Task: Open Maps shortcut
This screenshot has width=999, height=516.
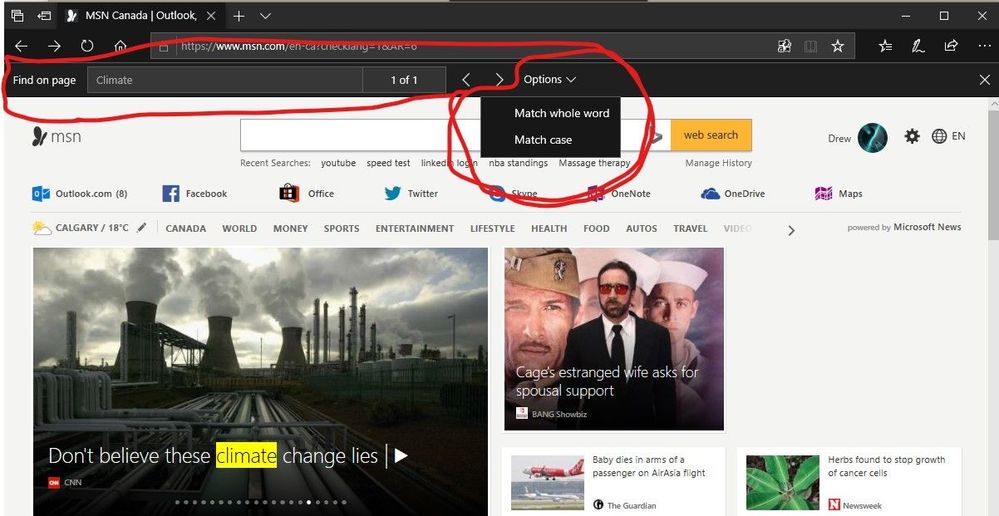Action: tap(838, 194)
